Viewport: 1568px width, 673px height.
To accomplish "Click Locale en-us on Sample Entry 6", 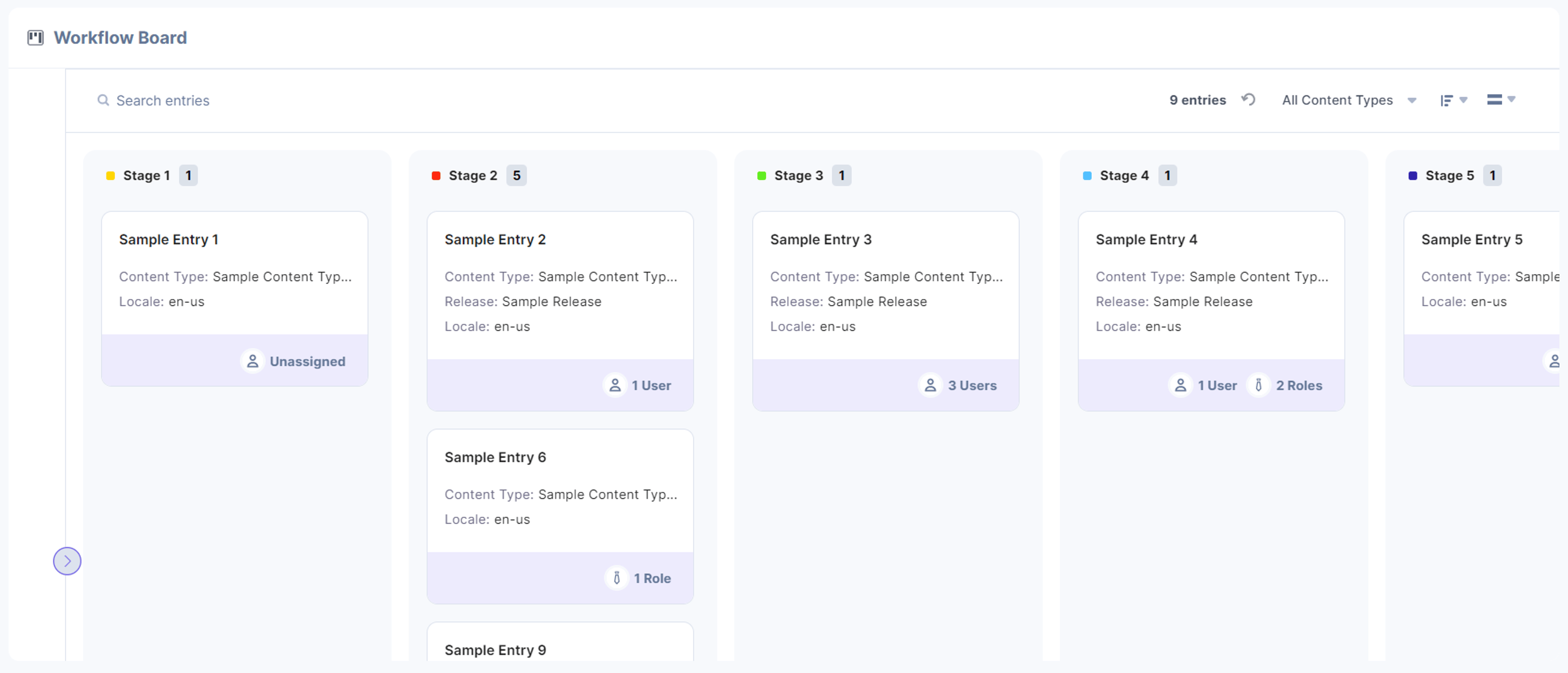I will (x=487, y=519).
